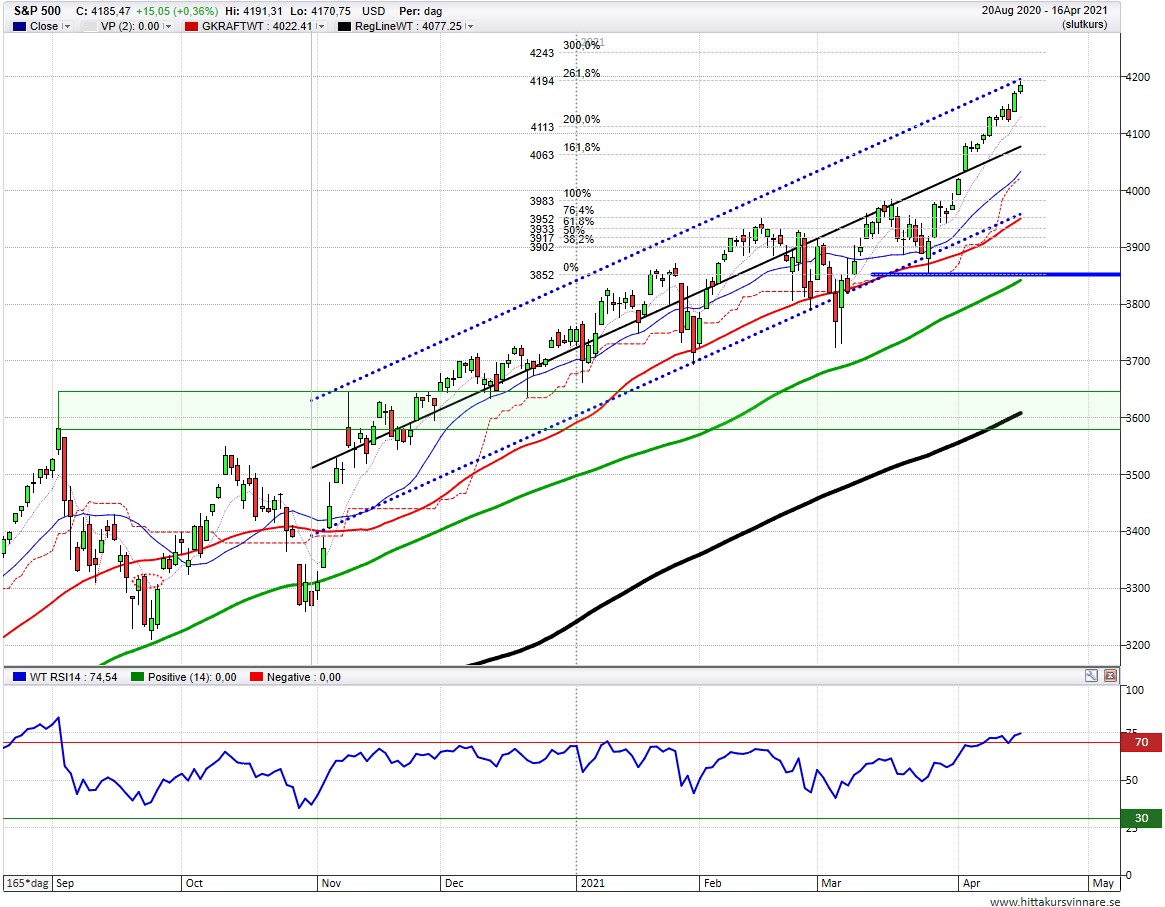Expand the VP (2) indicator dropdown arrow
The image size is (1165, 907).
point(167,26)
